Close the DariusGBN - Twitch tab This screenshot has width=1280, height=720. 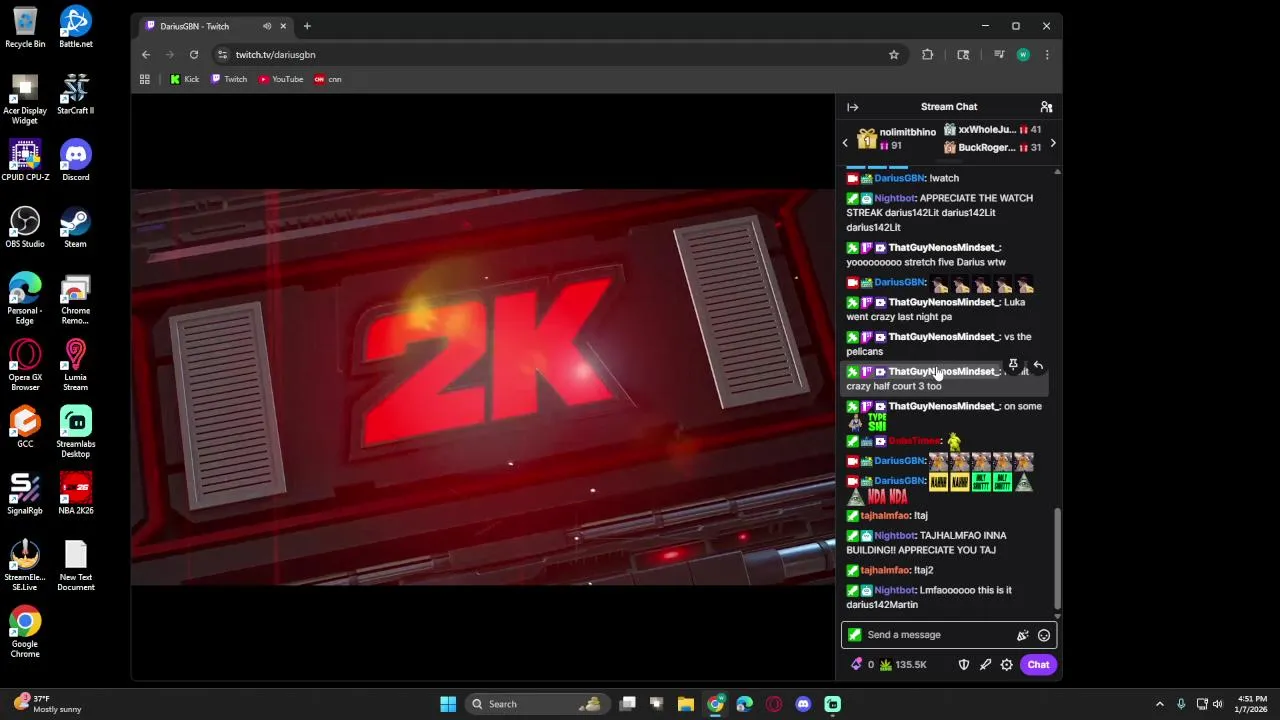[283, 26]
